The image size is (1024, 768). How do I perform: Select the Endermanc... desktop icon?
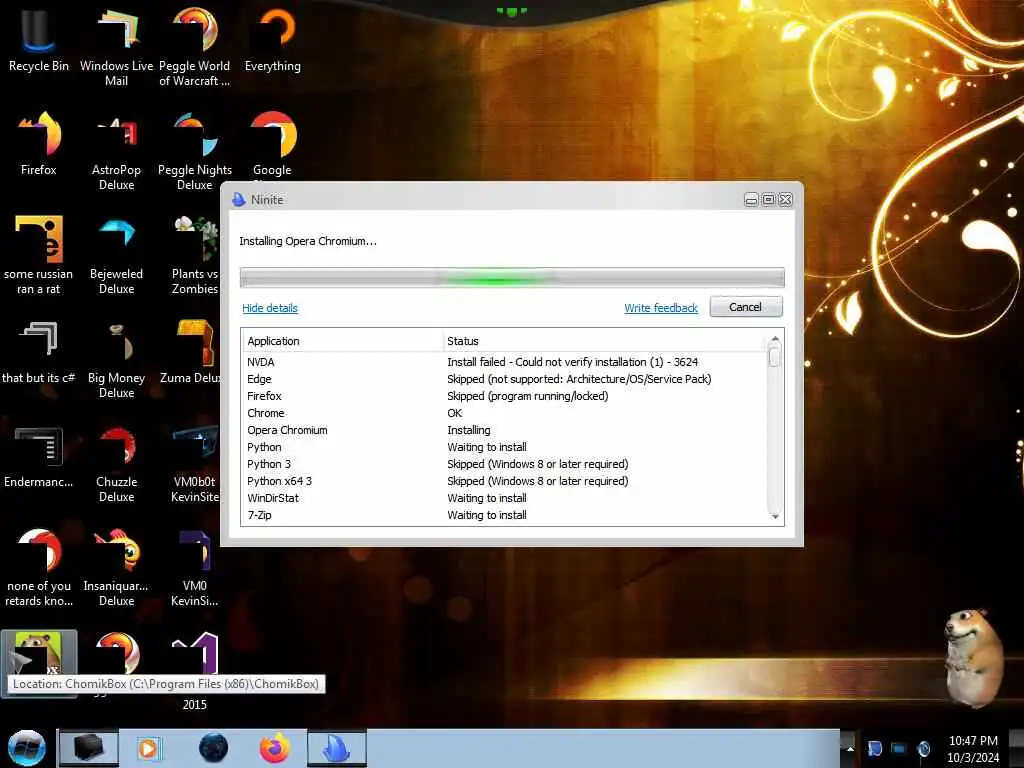tap(39, 457)
